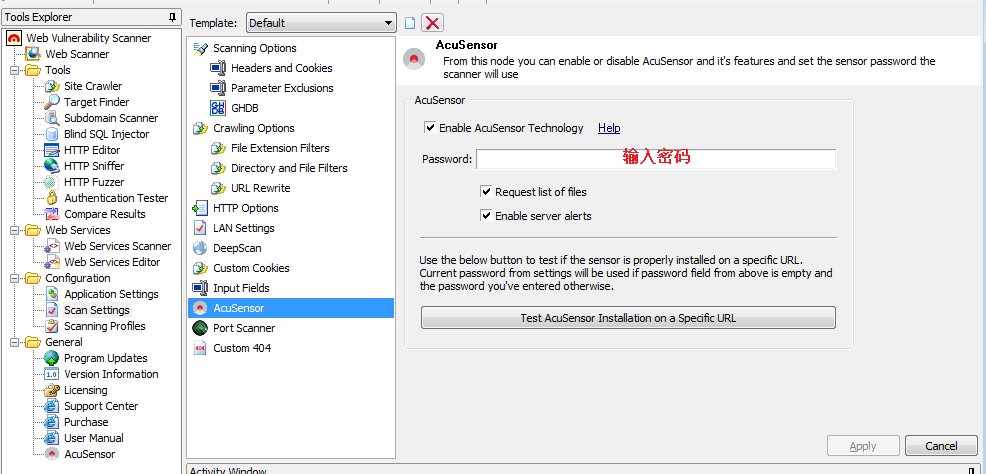Click the Help link

609,128
